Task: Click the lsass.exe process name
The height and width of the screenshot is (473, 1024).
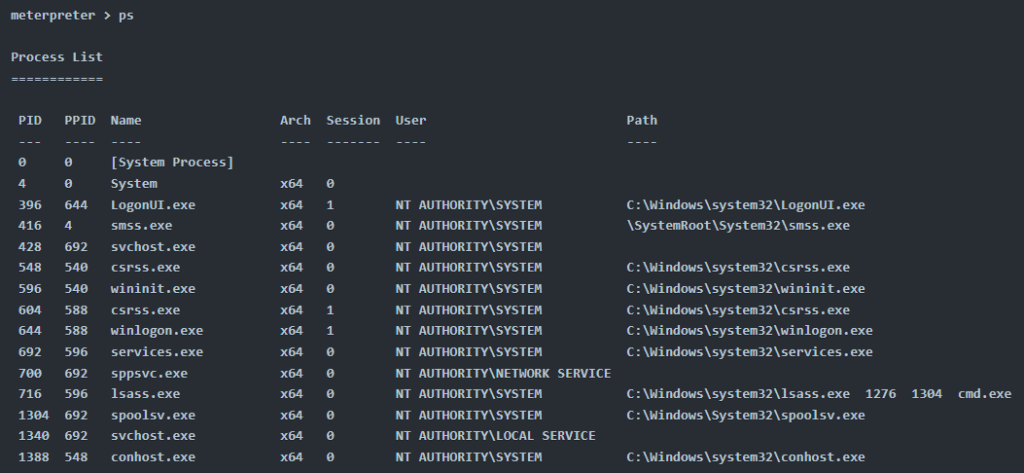Action: tap(145, 393)
